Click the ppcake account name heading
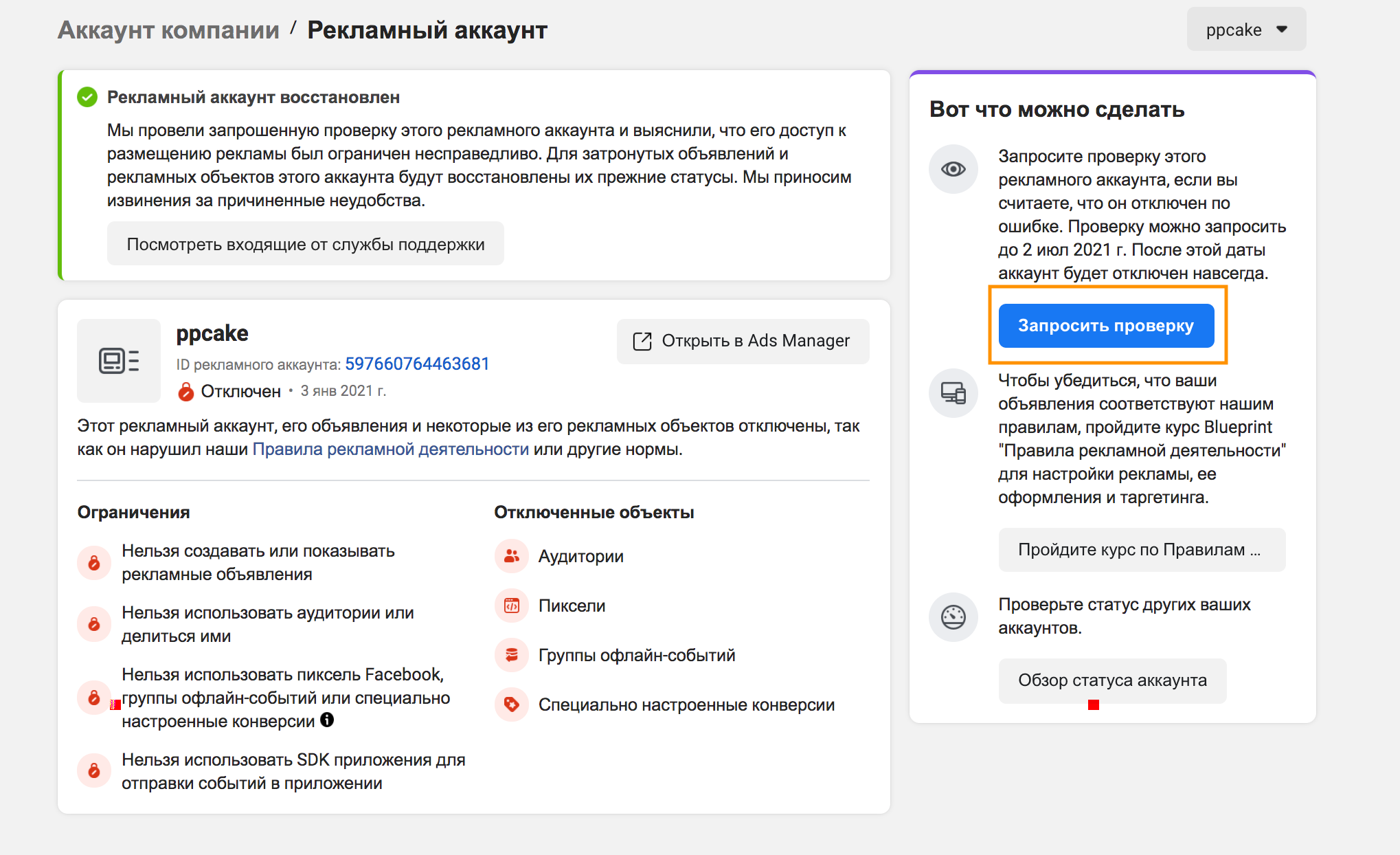 [x=212, y=333]
